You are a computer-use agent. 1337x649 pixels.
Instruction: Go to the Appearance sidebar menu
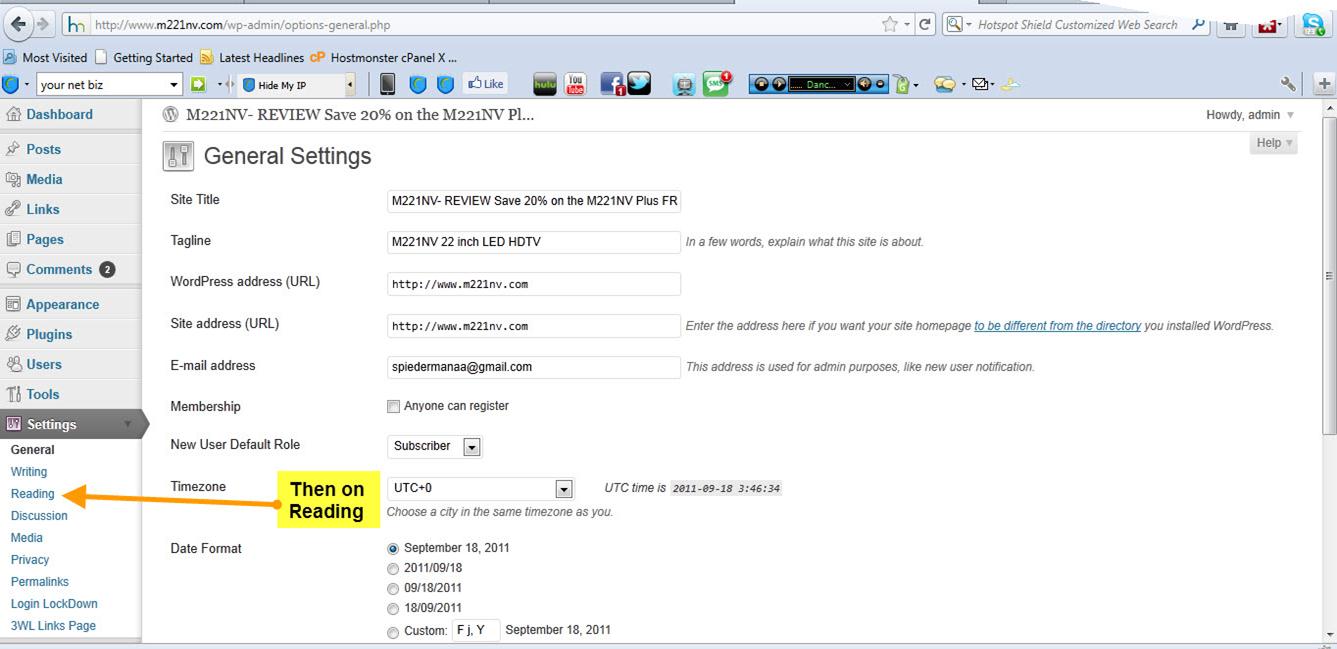click(x=62, y=304)
